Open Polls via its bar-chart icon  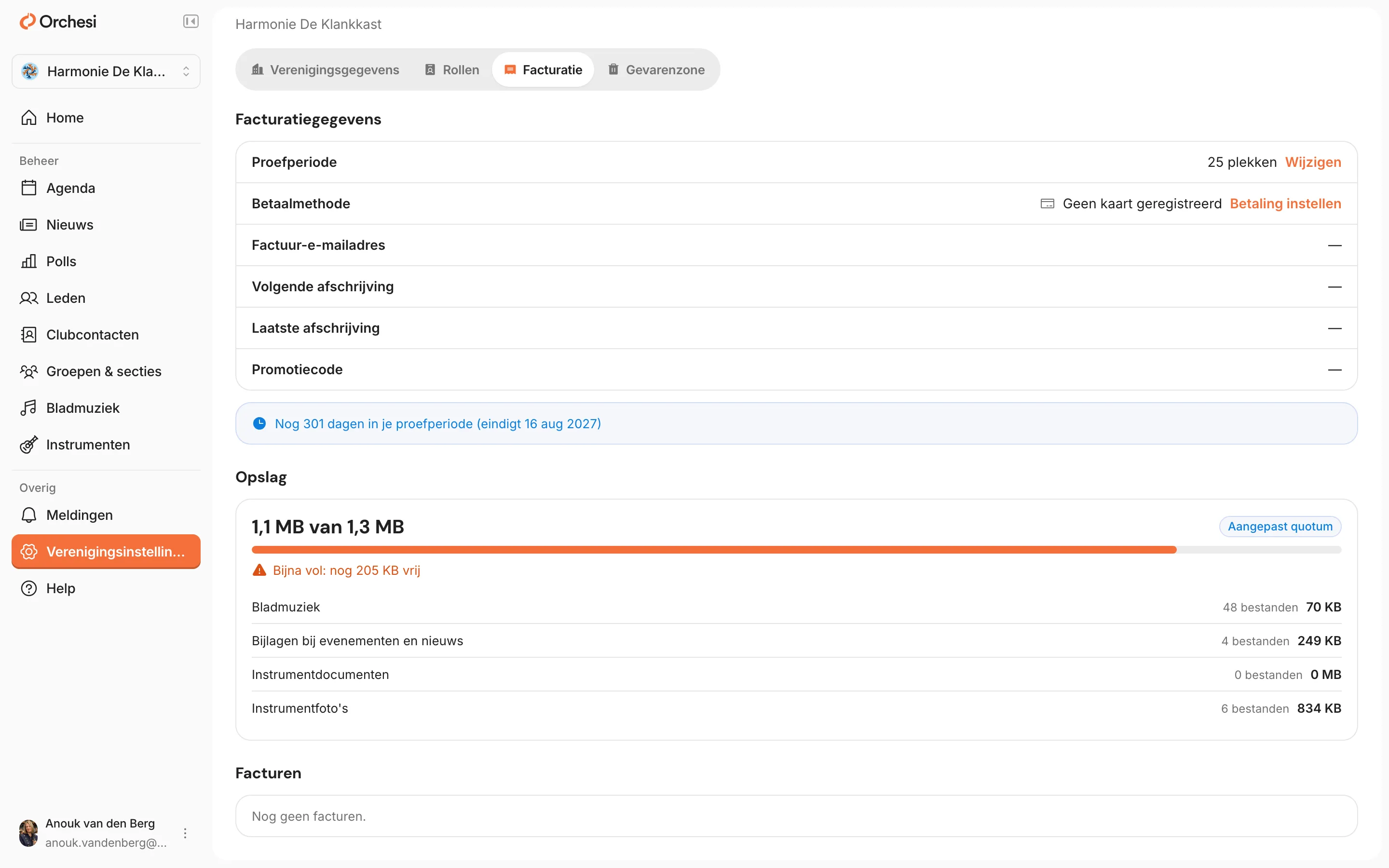29,261
